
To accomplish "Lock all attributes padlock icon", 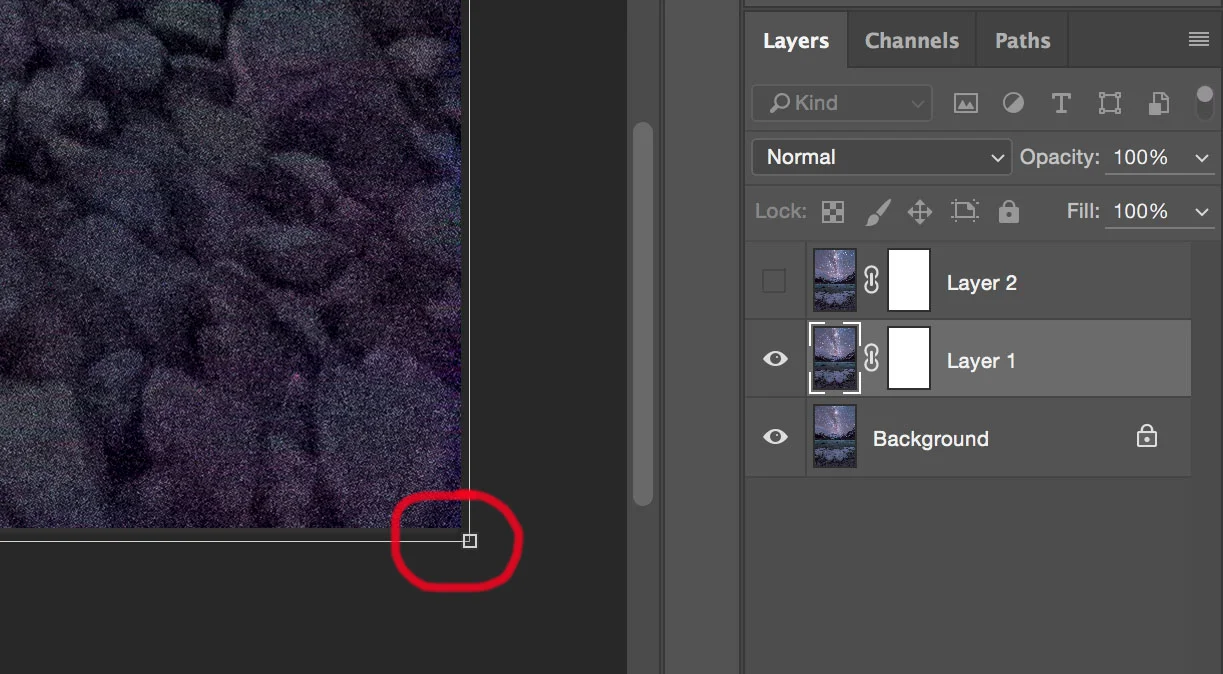I will tap(1008, 211).
